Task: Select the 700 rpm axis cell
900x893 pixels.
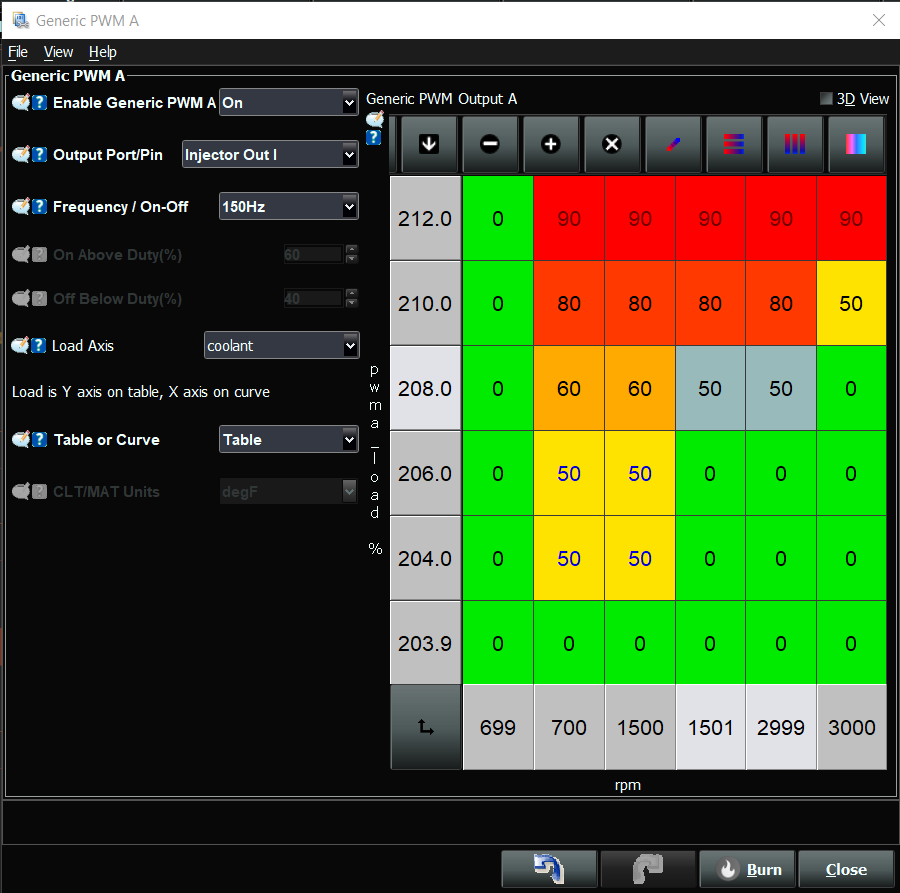Action: (x=569, y=727)
